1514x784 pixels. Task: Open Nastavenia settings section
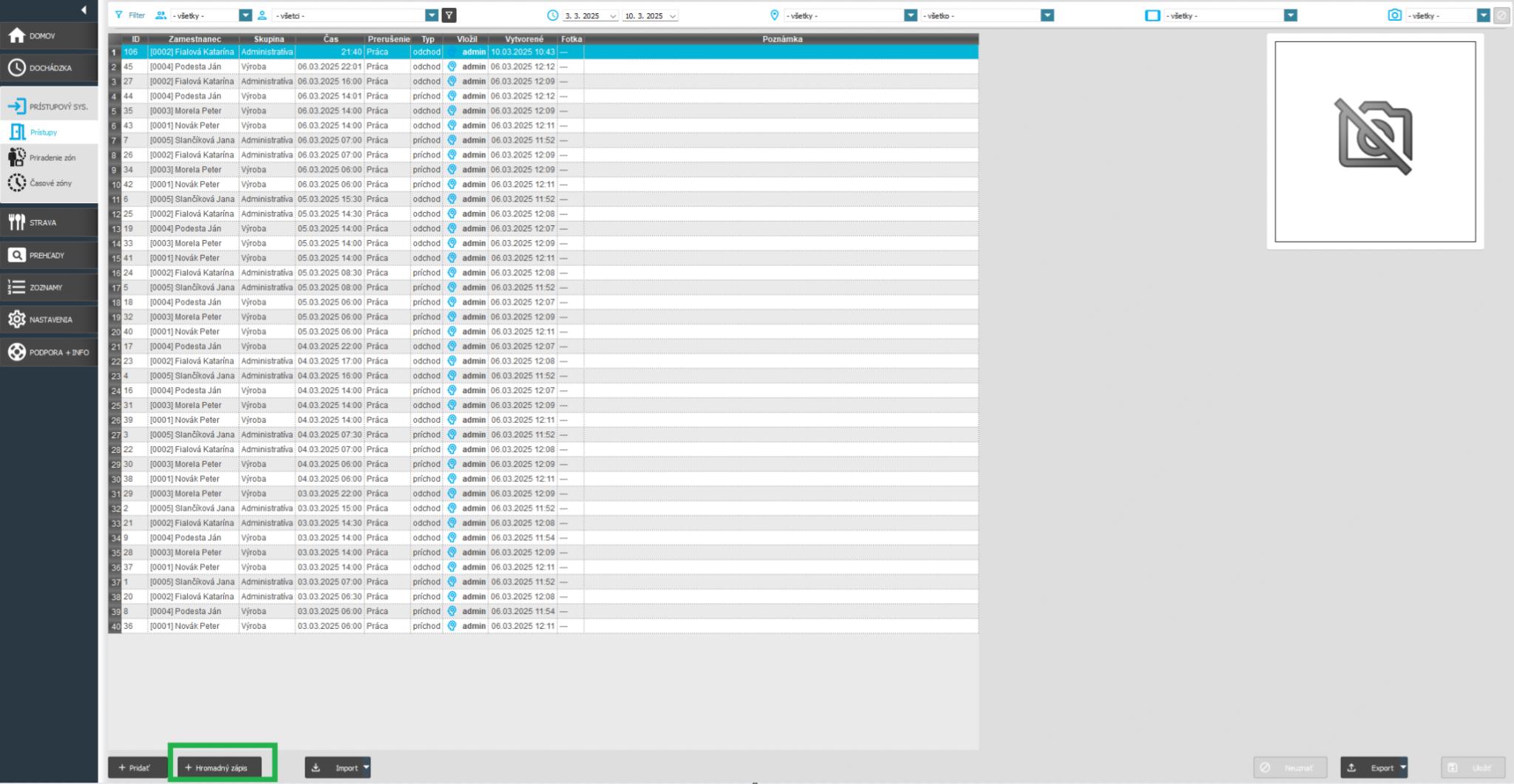point(49,320)
